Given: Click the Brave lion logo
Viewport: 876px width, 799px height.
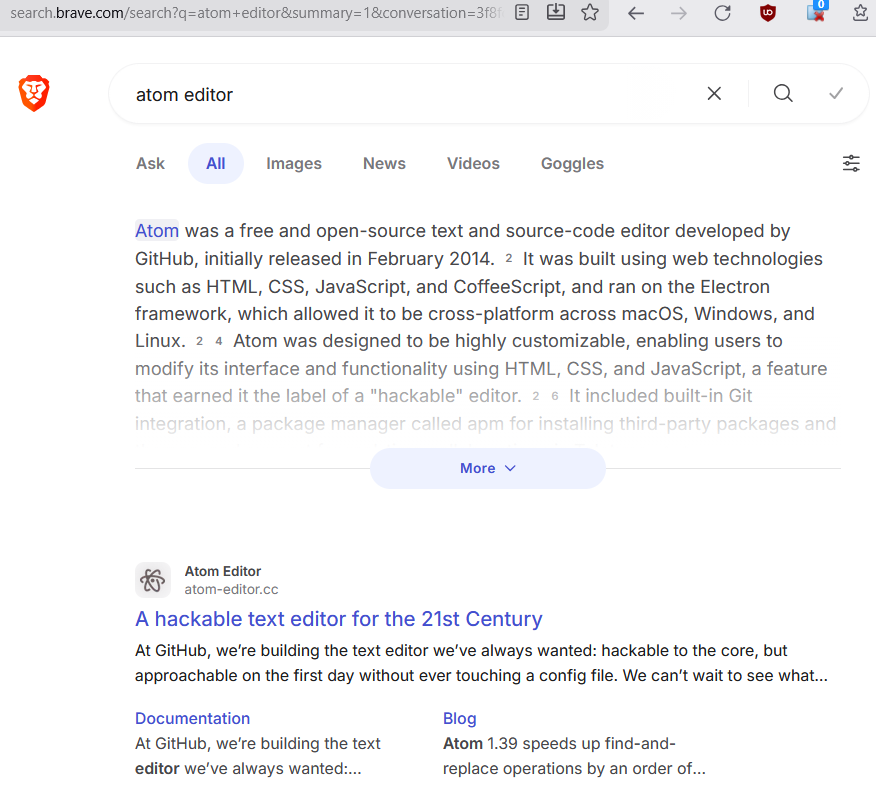Looking at the screenshot, I should pos(34,93).
